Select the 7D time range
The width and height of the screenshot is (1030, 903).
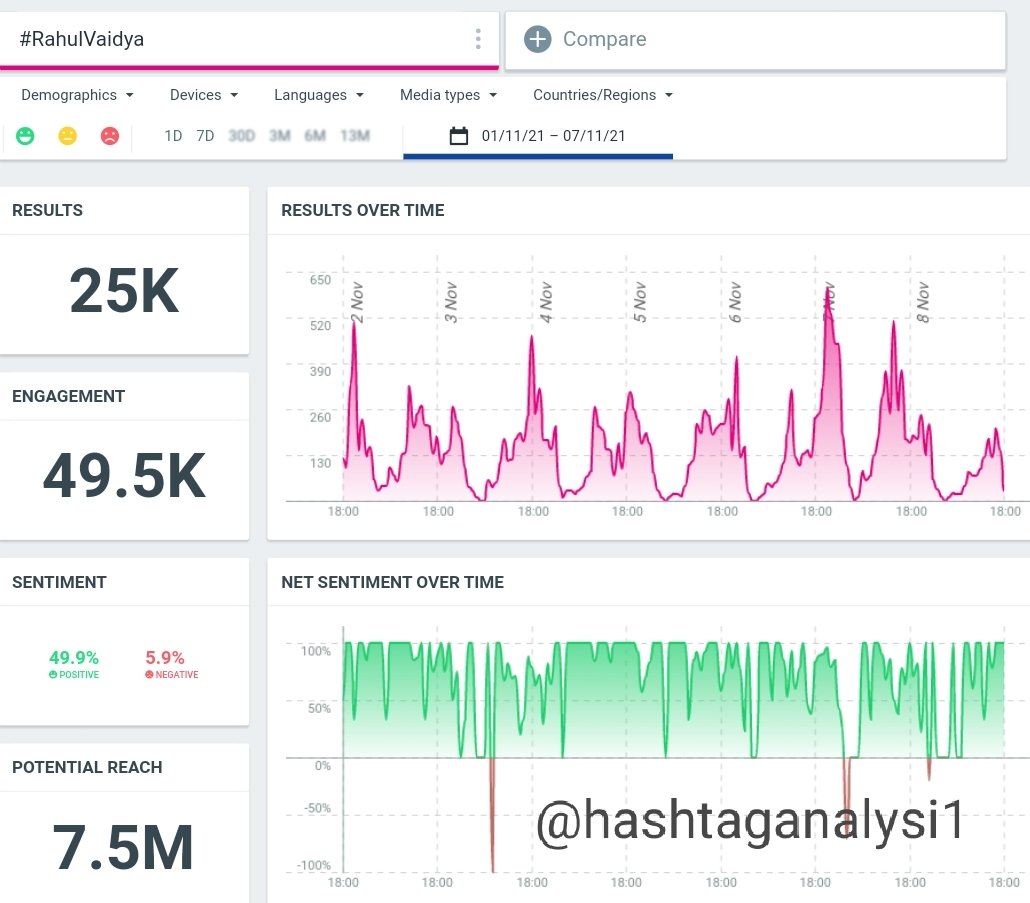[x=205, y=136]
